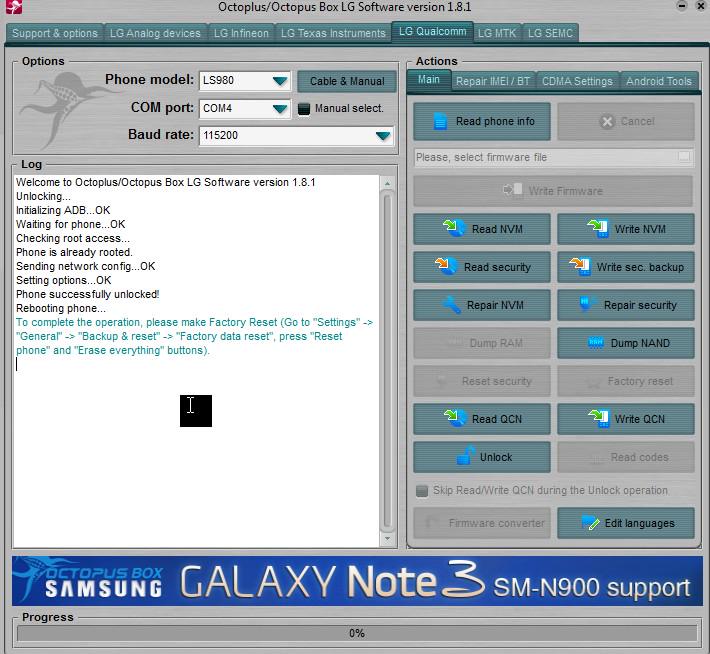Click the Read NVM arrow icon

(x=454, y=228)
